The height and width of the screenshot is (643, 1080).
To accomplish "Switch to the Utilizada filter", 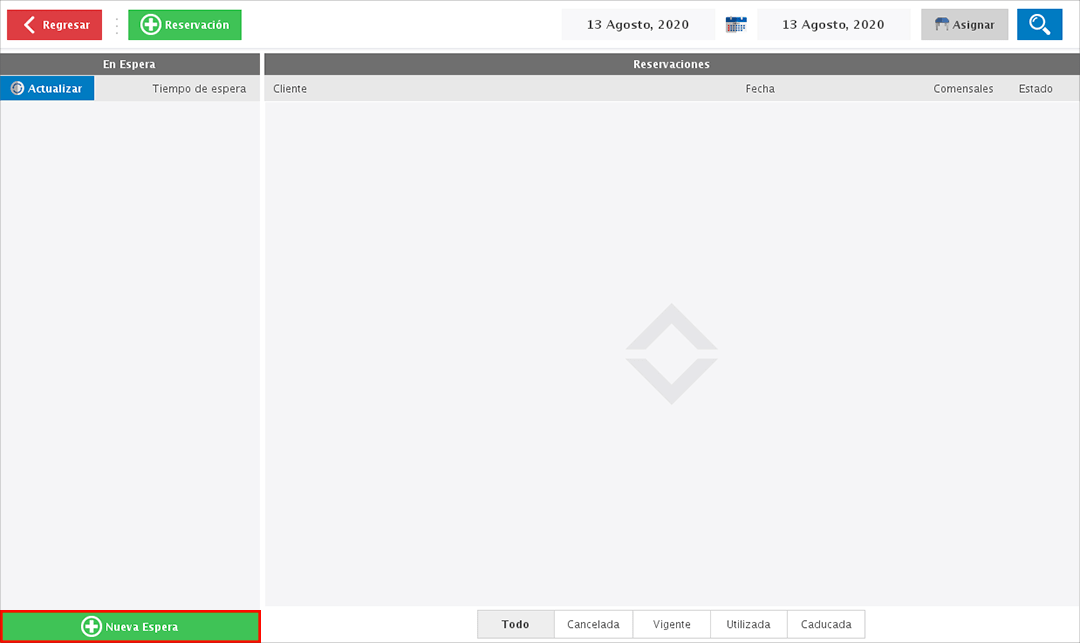I will pyautogui.click(x=748, y=624).
